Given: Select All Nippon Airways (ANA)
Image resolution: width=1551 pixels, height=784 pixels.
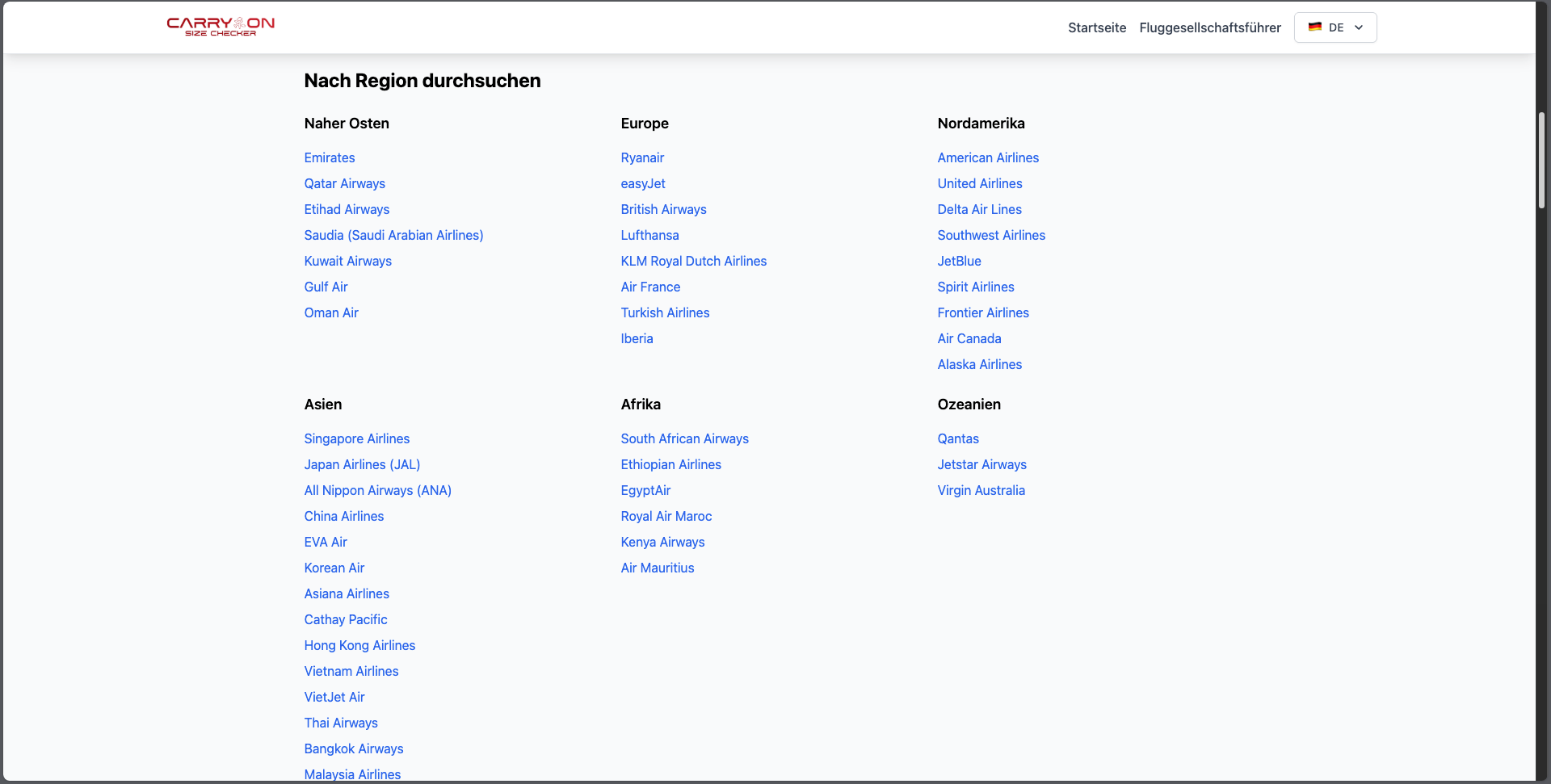Looking at the screenshot, I should [377, 490].
